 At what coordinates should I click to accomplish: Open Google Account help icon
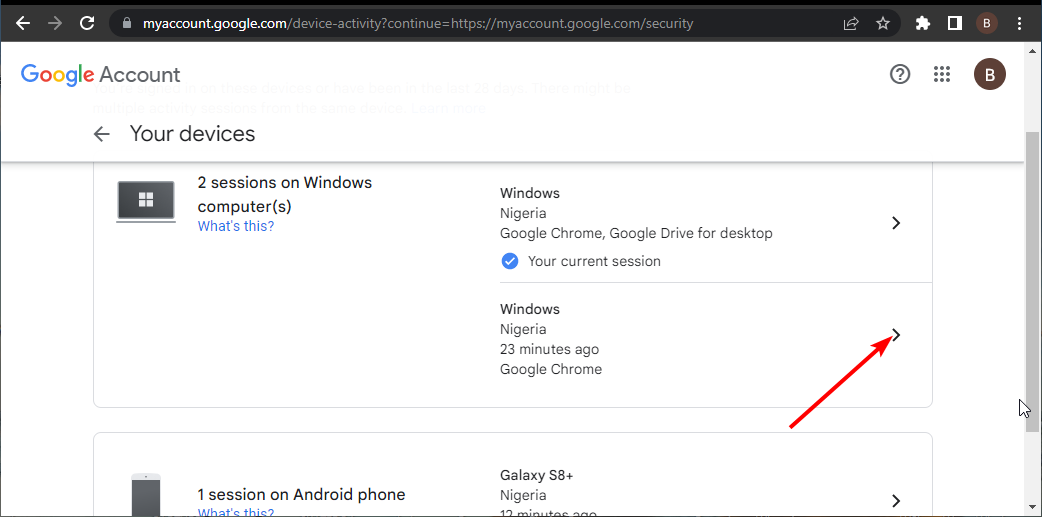(x=900, y=74)
